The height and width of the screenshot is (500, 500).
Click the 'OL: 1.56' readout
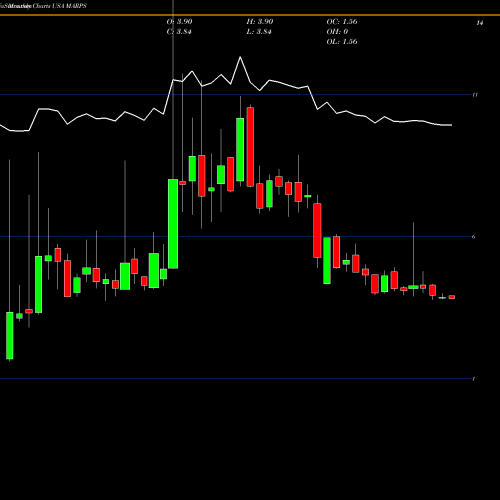(342, 42)
